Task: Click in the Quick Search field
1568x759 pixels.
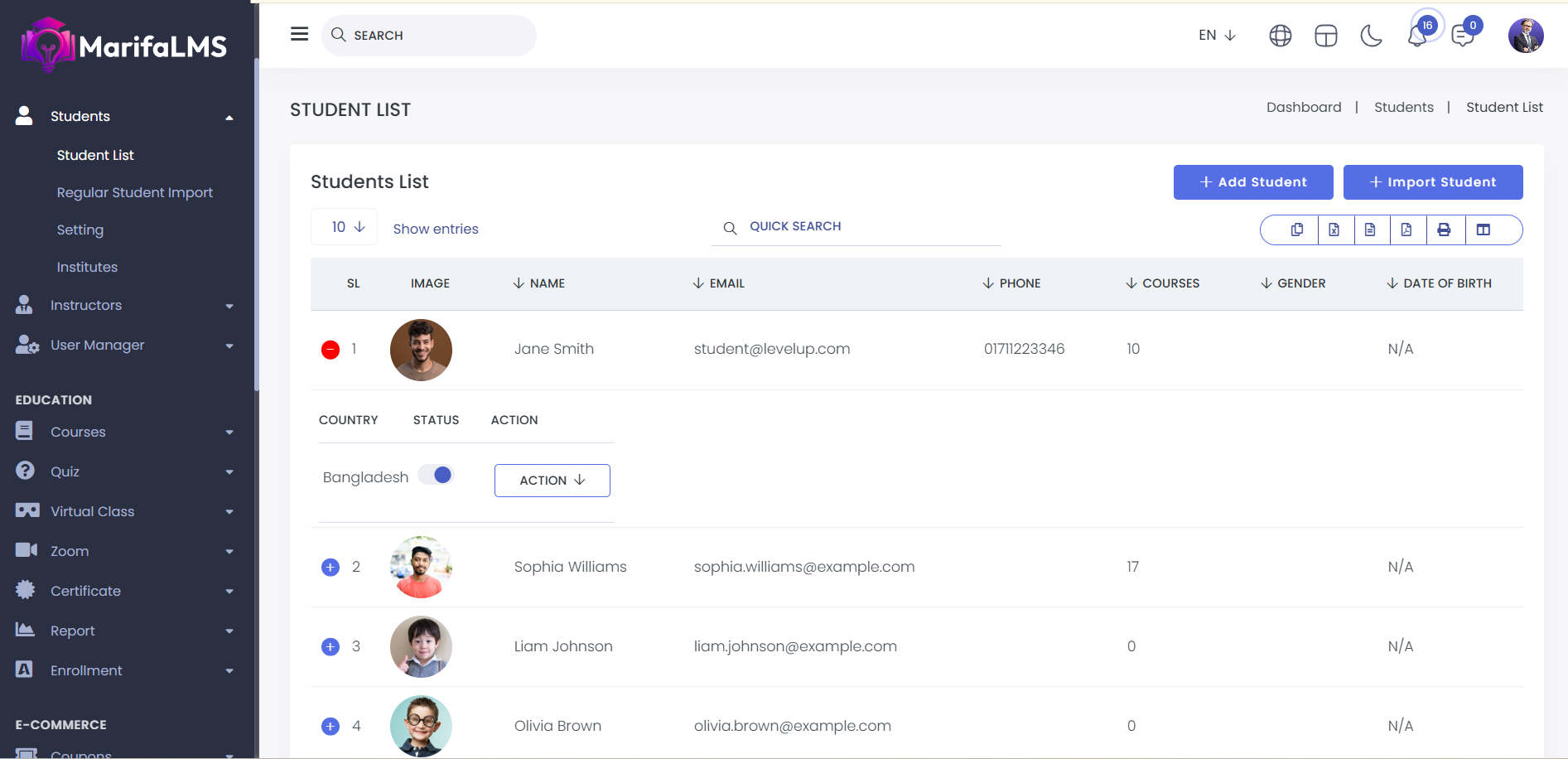Action: point(861,226)
